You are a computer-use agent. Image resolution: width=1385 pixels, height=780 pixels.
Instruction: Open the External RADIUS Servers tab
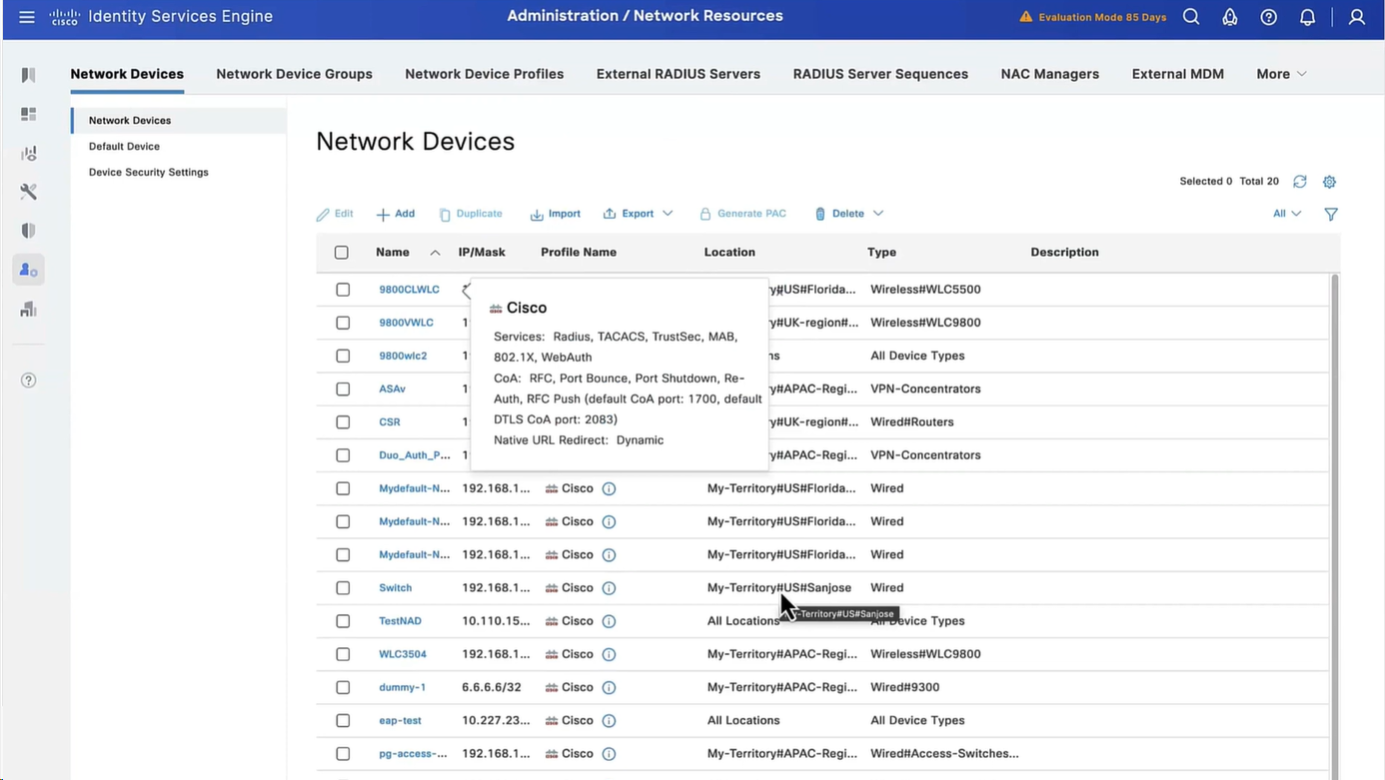click(x=678, y=74)
